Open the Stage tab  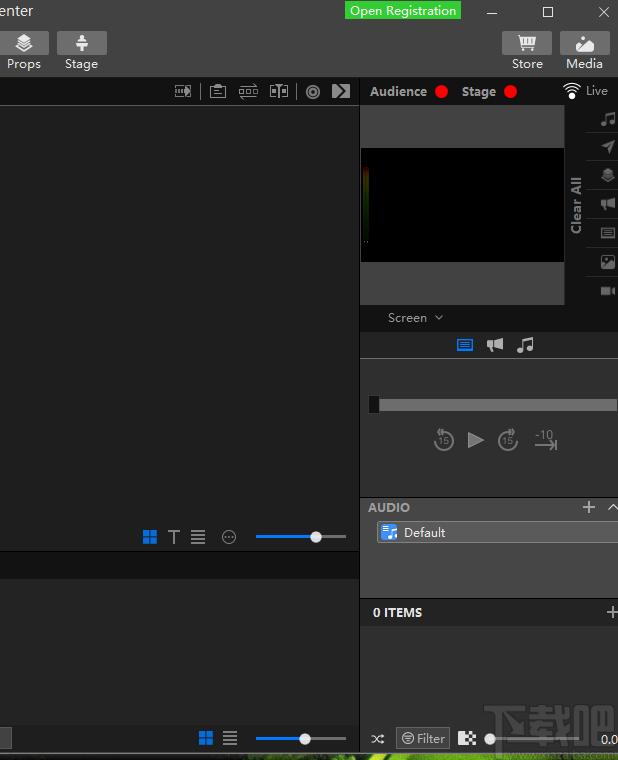(81, 51)
